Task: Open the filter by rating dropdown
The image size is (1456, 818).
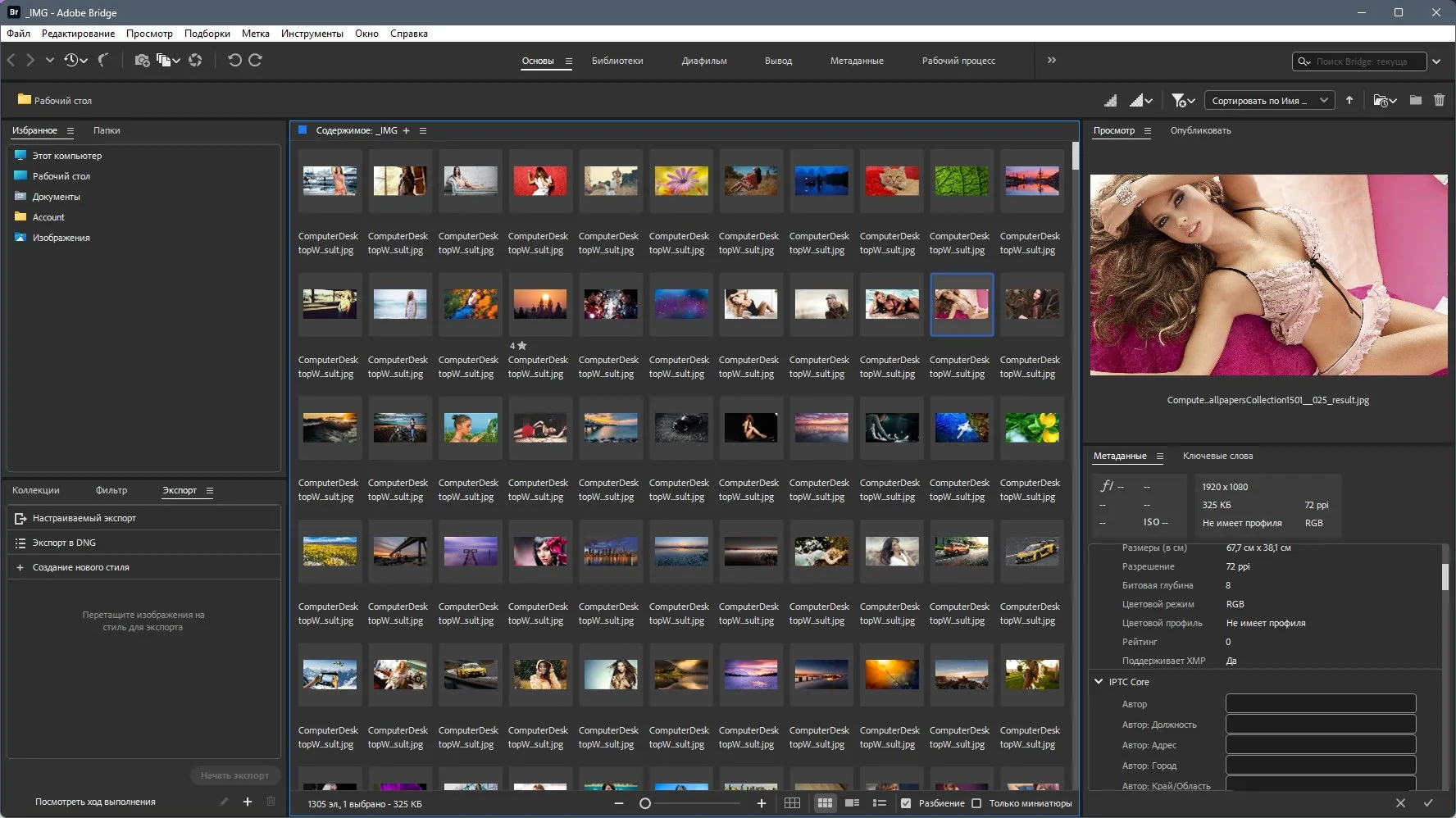Action: [x=1183, y=100]
